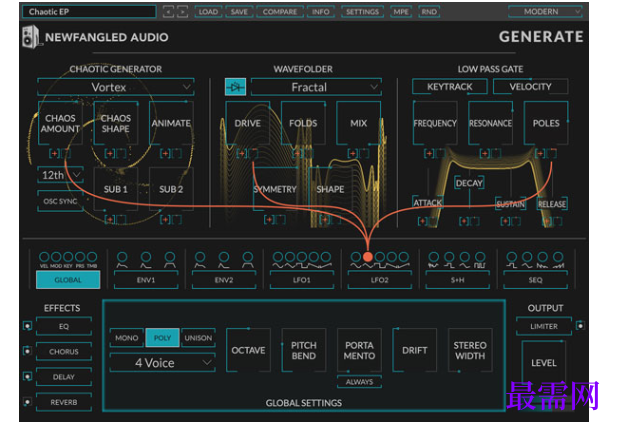Switch to the ENV2 tab
The width and height of the screenshot is (618, 427).
pos(224,280)
